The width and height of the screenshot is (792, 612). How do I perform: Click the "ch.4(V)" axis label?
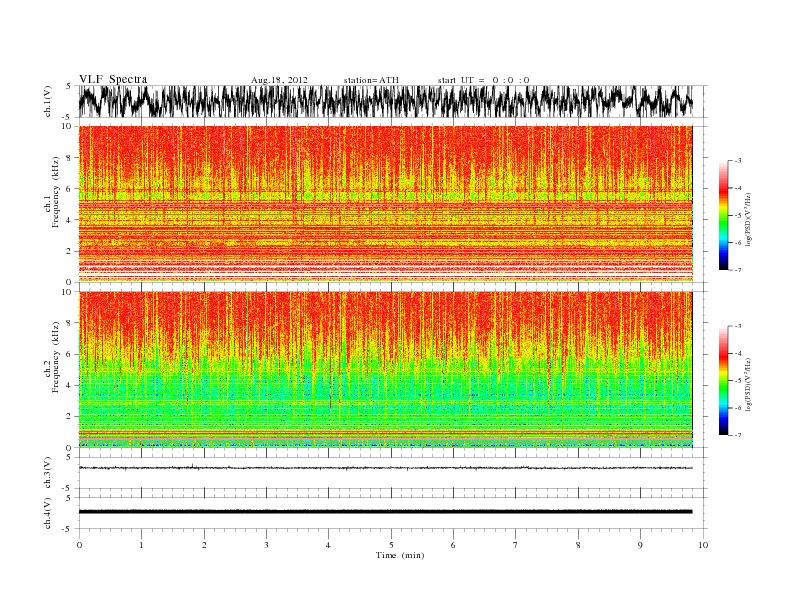pyautogui.click(x=48, y=513)
